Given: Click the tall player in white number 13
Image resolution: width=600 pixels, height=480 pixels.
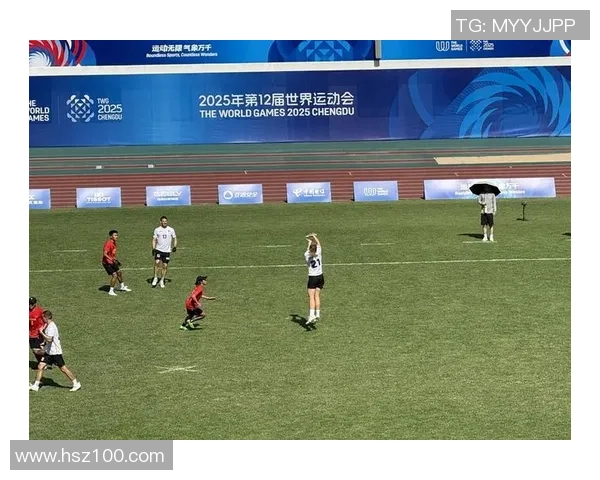Looking at the screenshot, I should [164, 251].
